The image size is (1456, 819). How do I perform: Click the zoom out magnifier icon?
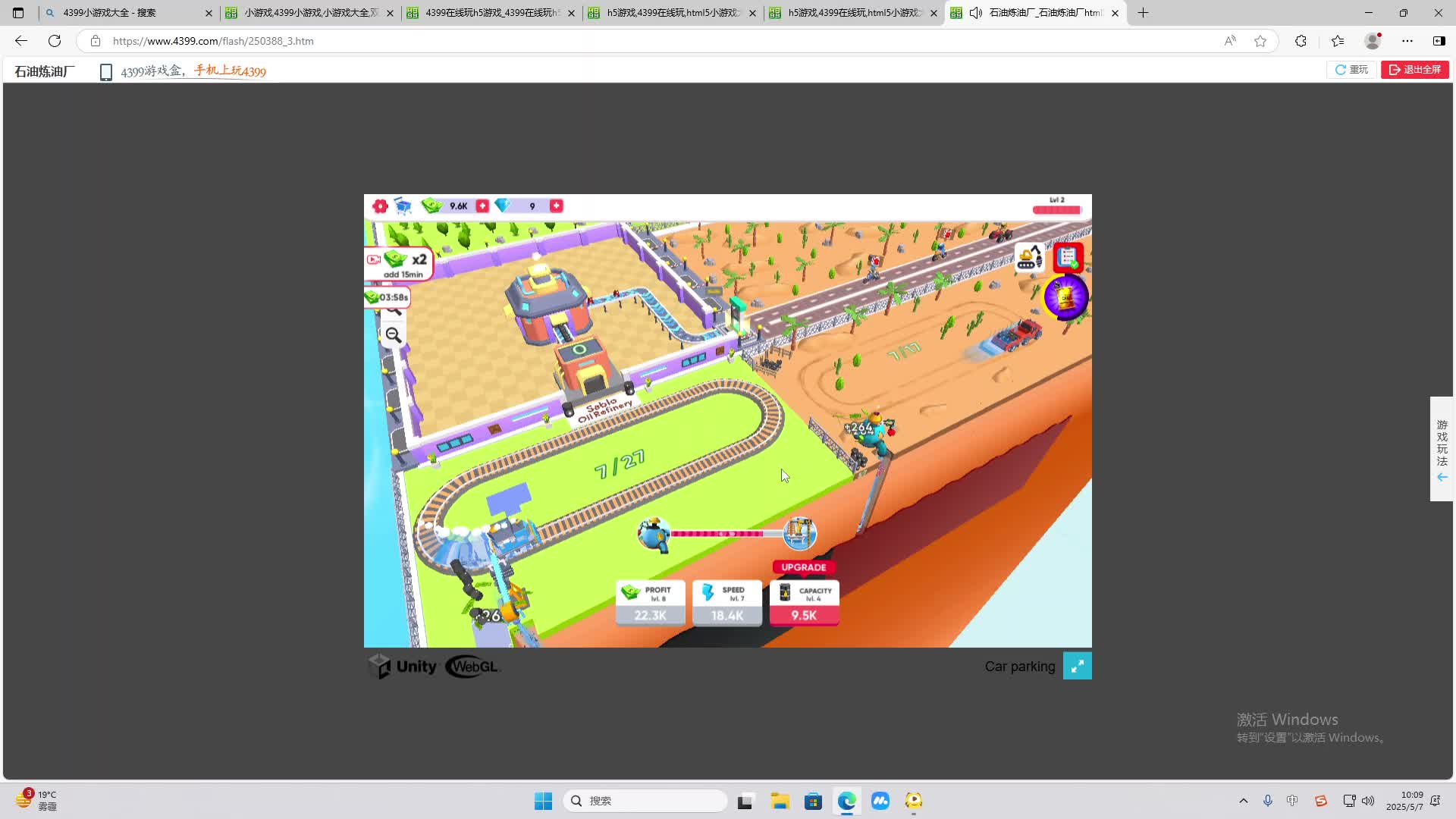click(393, 335)
